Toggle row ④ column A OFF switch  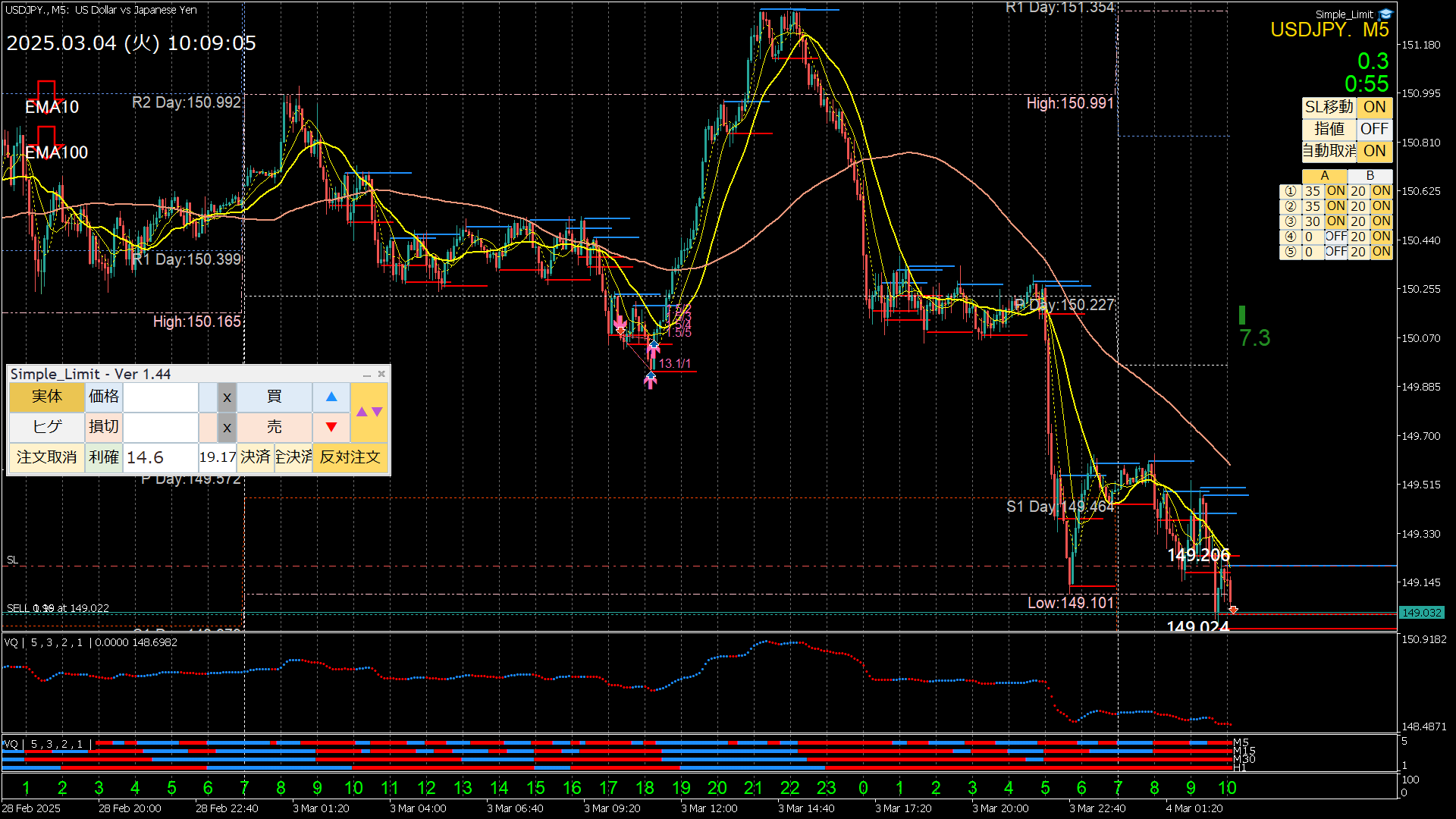1335,237
